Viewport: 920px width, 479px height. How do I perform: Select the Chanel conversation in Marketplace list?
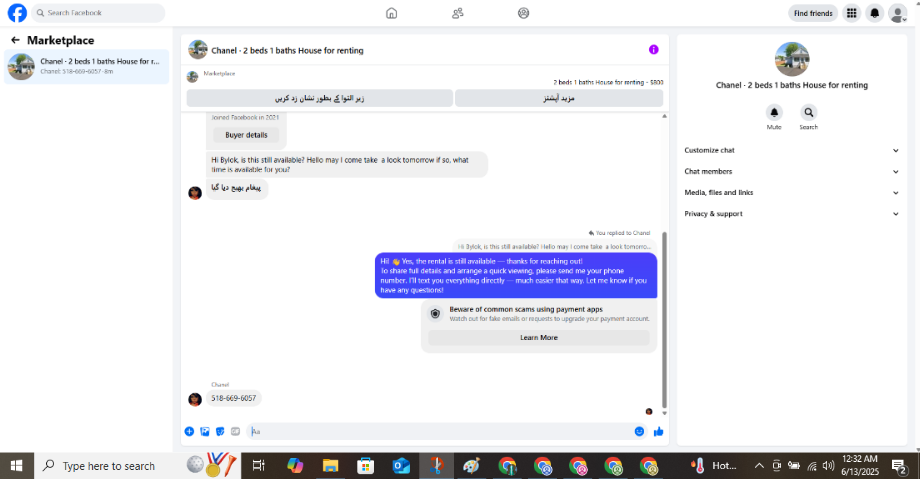(86, 66)
